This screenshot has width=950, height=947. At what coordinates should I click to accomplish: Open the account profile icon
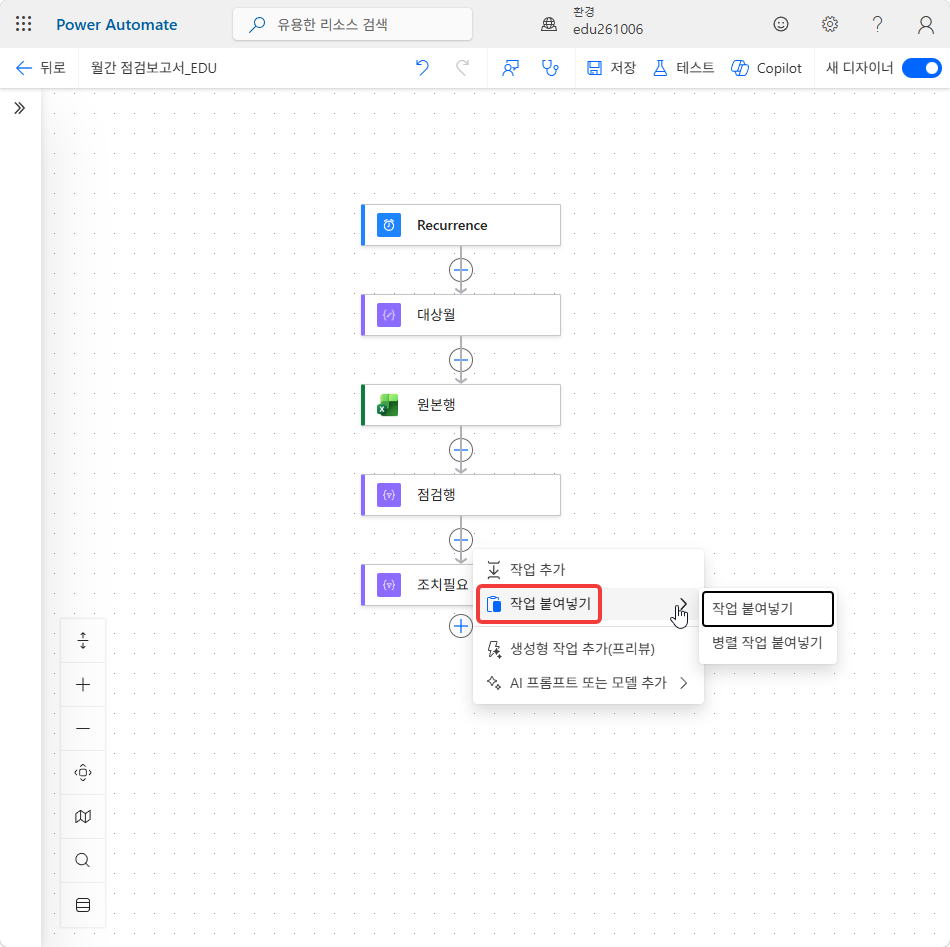[925, 24]
